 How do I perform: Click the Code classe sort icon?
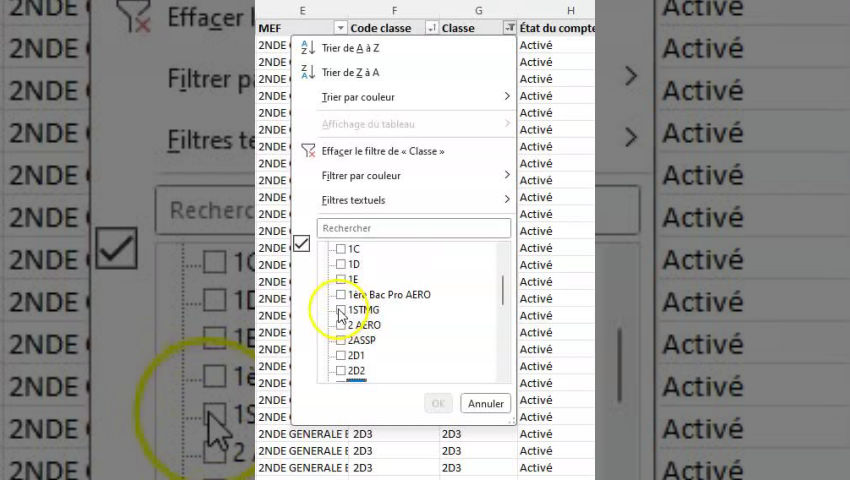[x=432, y=28]
